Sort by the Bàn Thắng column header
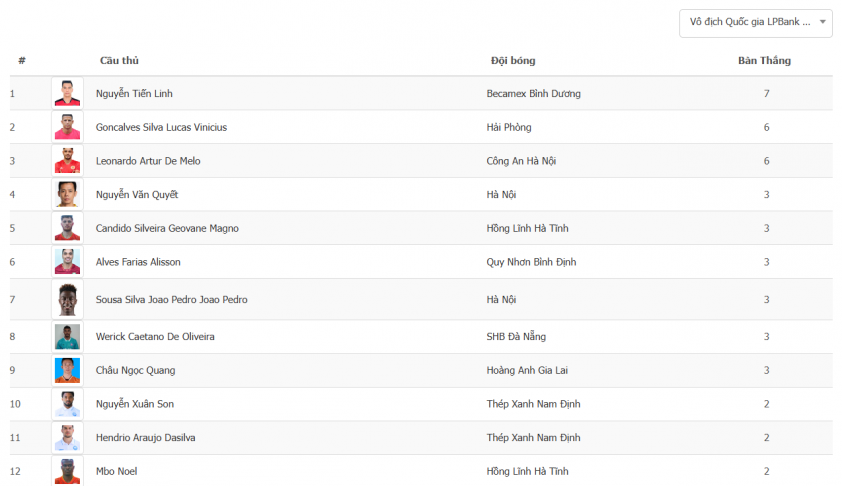This screenshot has height=486, width=842. point(764,61)
